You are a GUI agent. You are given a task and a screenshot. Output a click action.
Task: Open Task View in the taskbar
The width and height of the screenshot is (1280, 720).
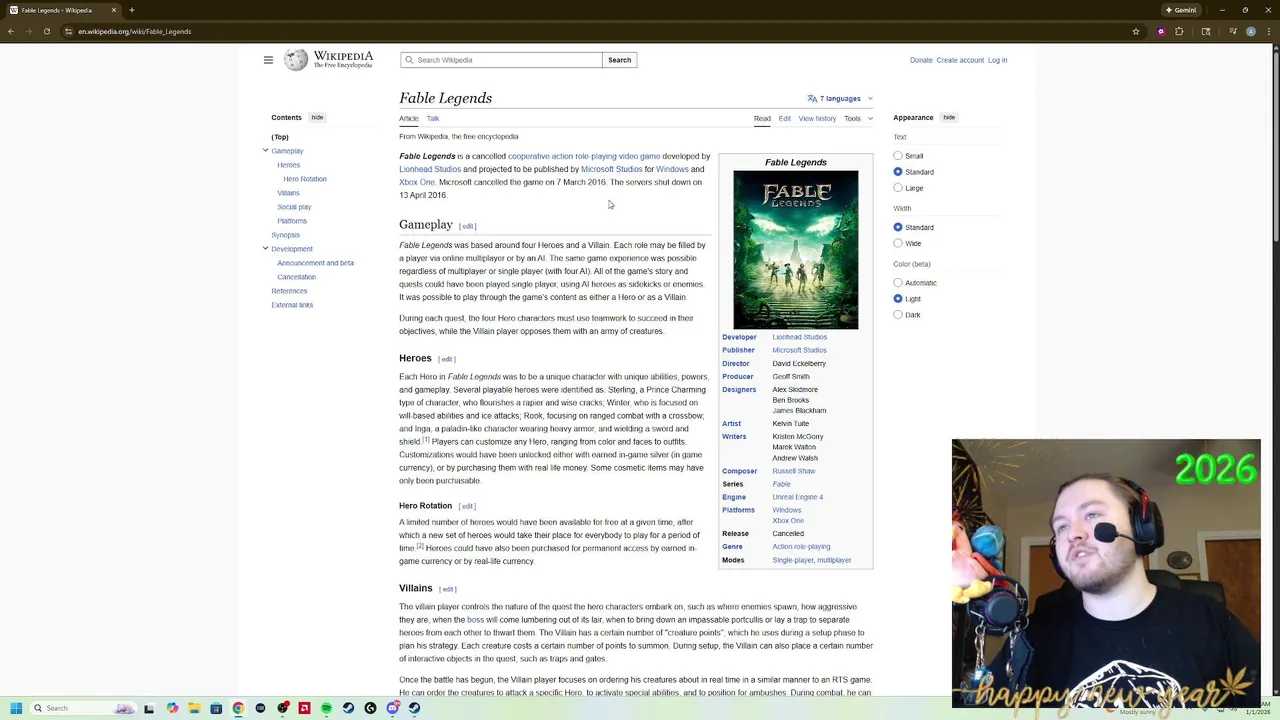(149, 708)
